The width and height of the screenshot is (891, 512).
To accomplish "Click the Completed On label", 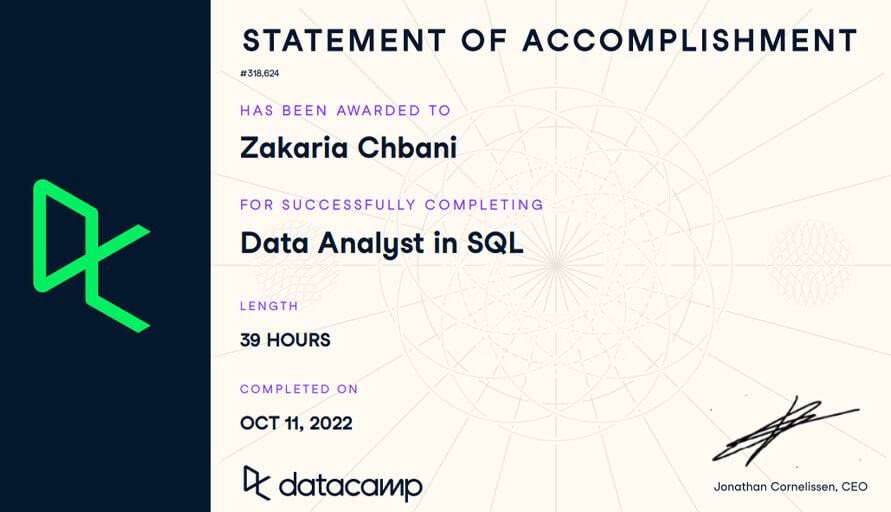I will [x=299, y=389].
